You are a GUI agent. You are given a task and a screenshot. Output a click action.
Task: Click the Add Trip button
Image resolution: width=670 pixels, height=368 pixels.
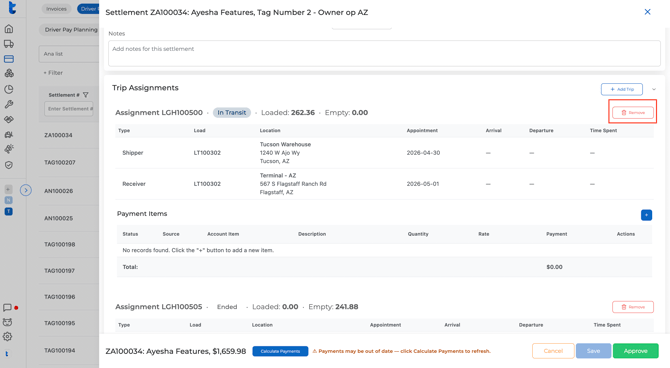tap(622, 89)
